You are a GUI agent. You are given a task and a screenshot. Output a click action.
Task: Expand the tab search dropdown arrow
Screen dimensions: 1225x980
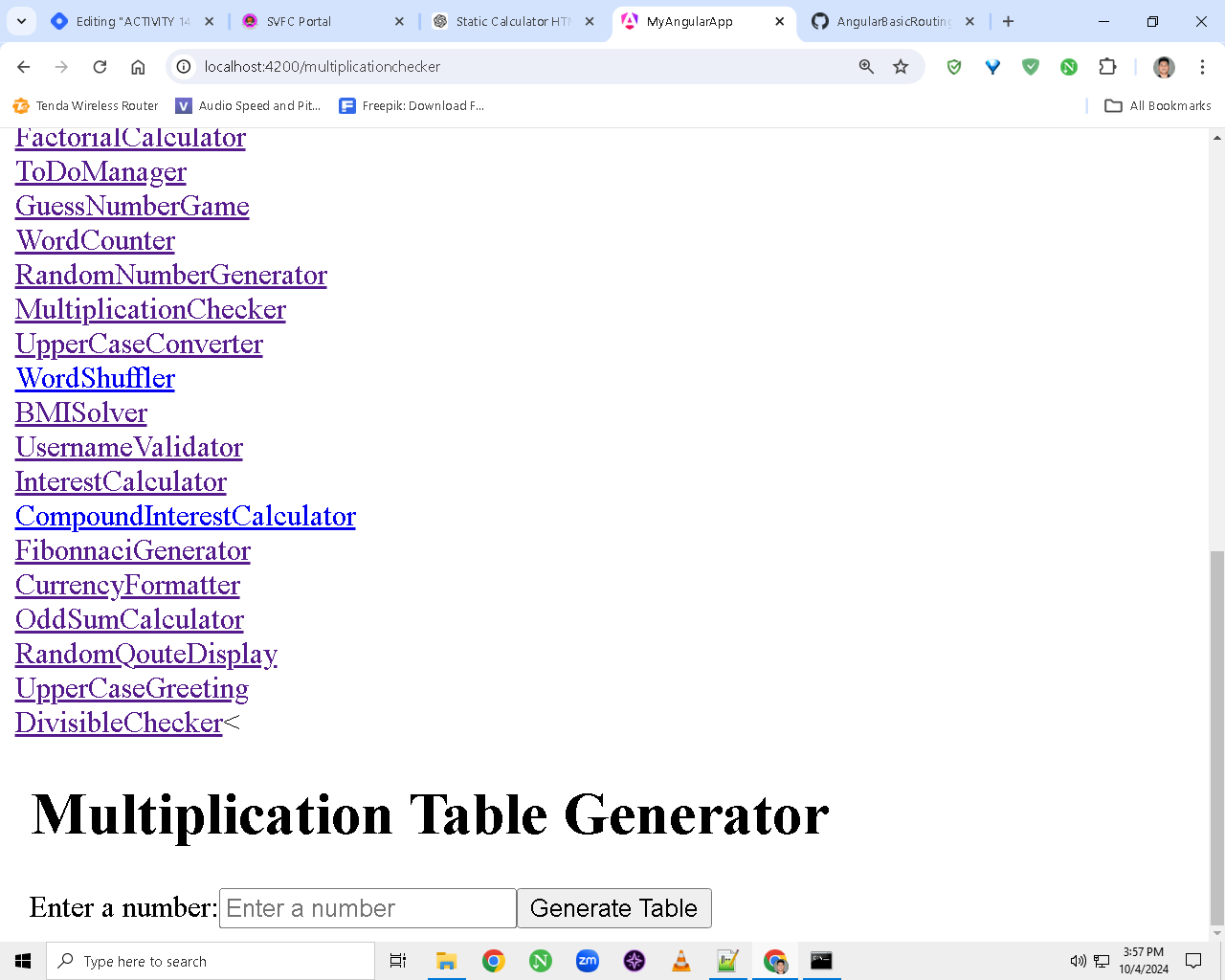21,21
